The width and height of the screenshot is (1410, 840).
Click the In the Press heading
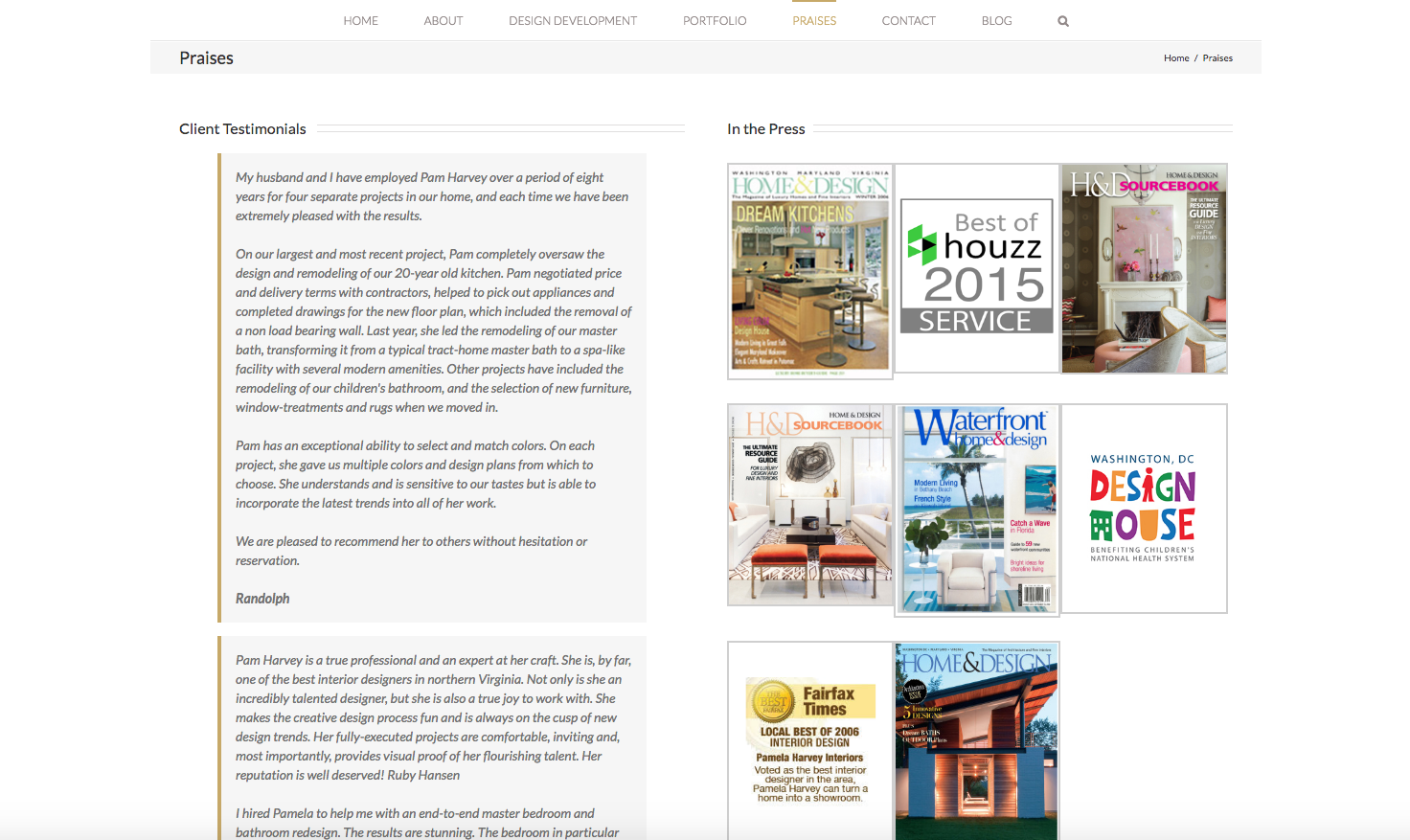[x=766, y=129]
